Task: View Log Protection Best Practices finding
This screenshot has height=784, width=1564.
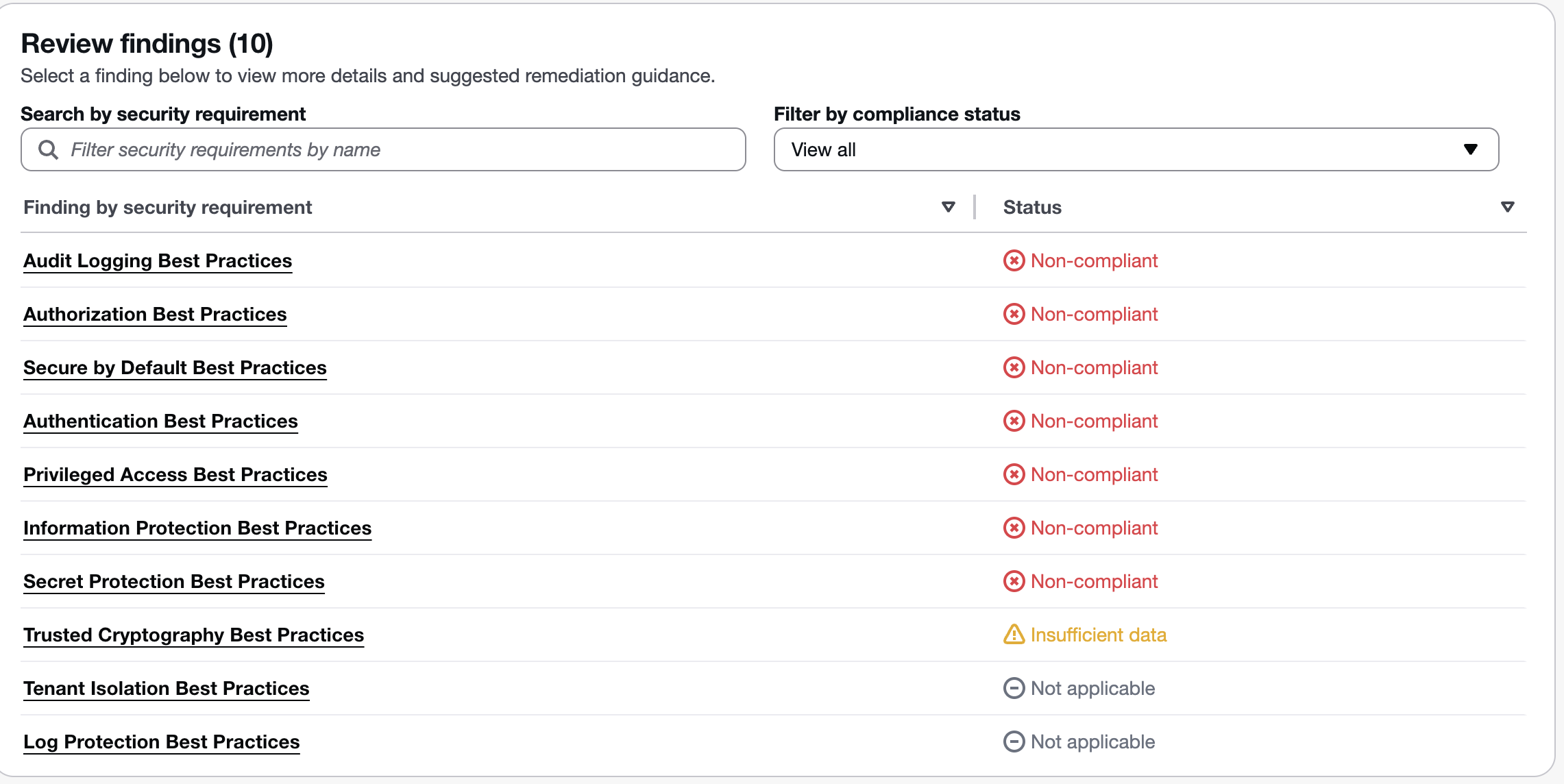Action: (x=162, y=742)
